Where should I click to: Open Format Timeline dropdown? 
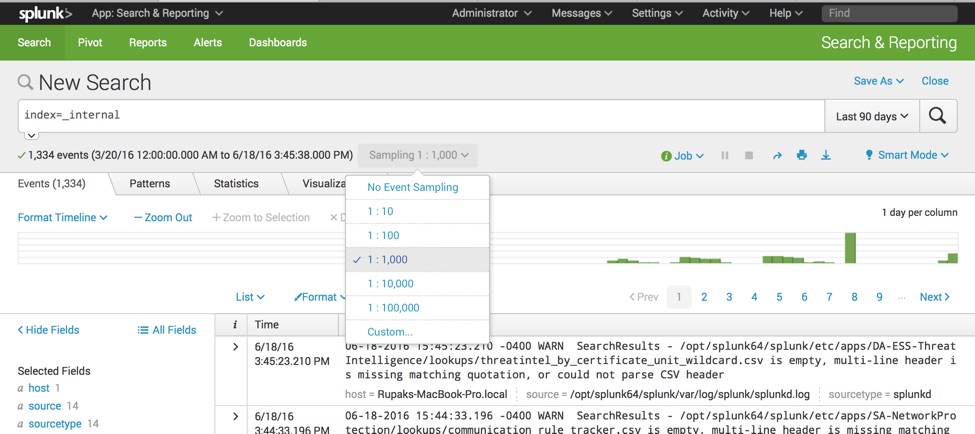62,218
